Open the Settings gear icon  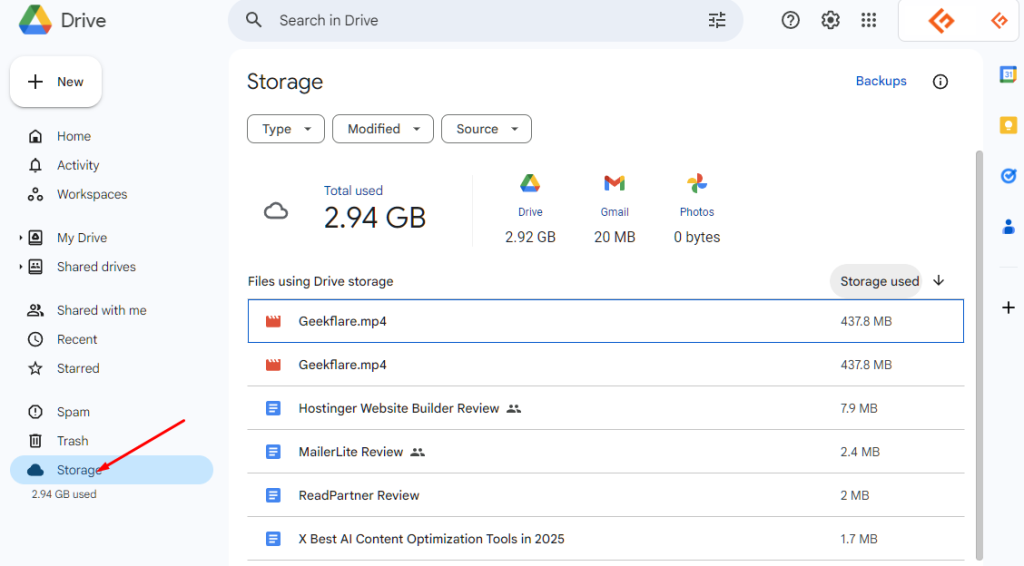coord(830,20)
